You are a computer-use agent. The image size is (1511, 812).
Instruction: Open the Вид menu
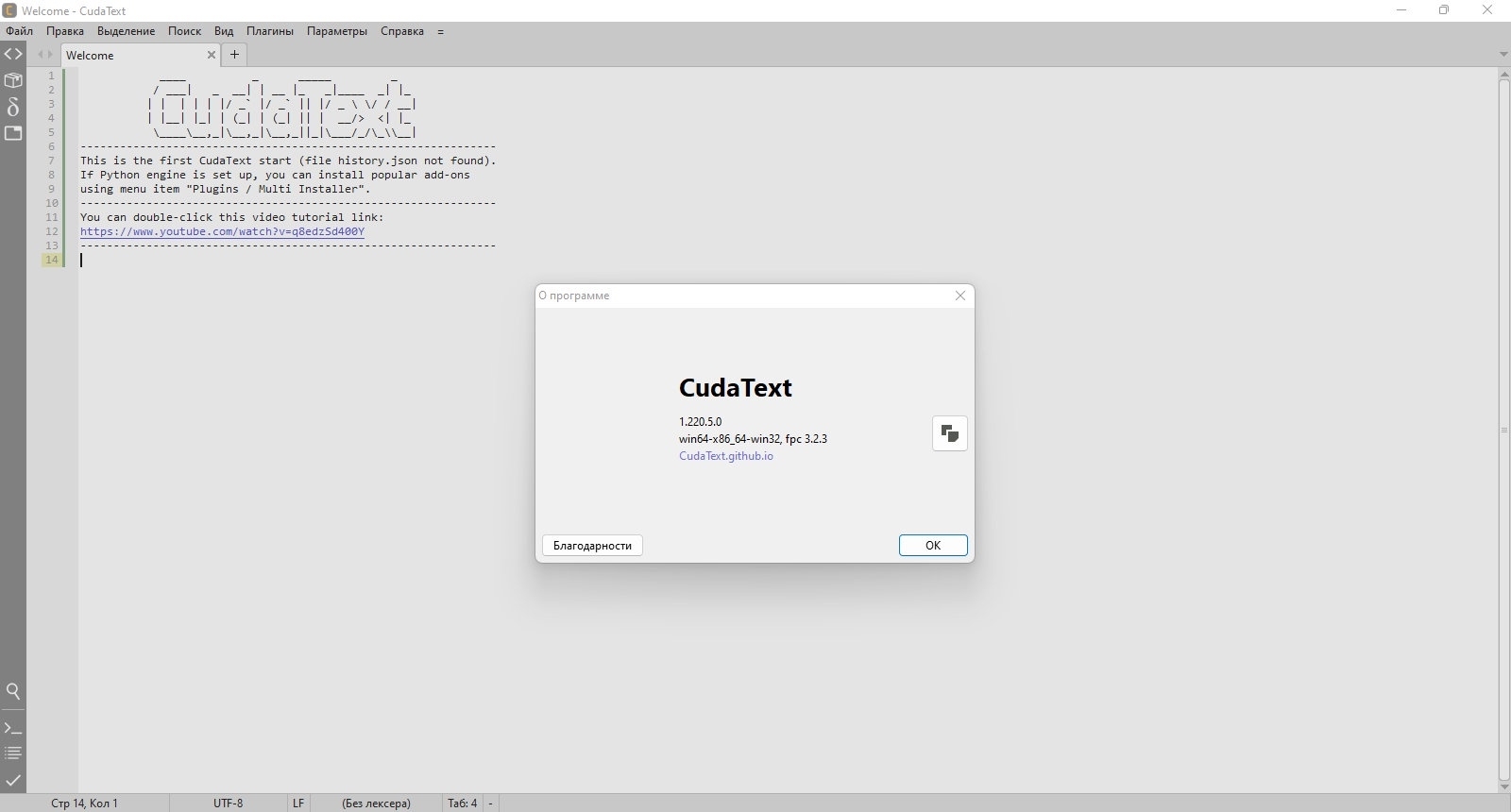[x=224, y=31]
